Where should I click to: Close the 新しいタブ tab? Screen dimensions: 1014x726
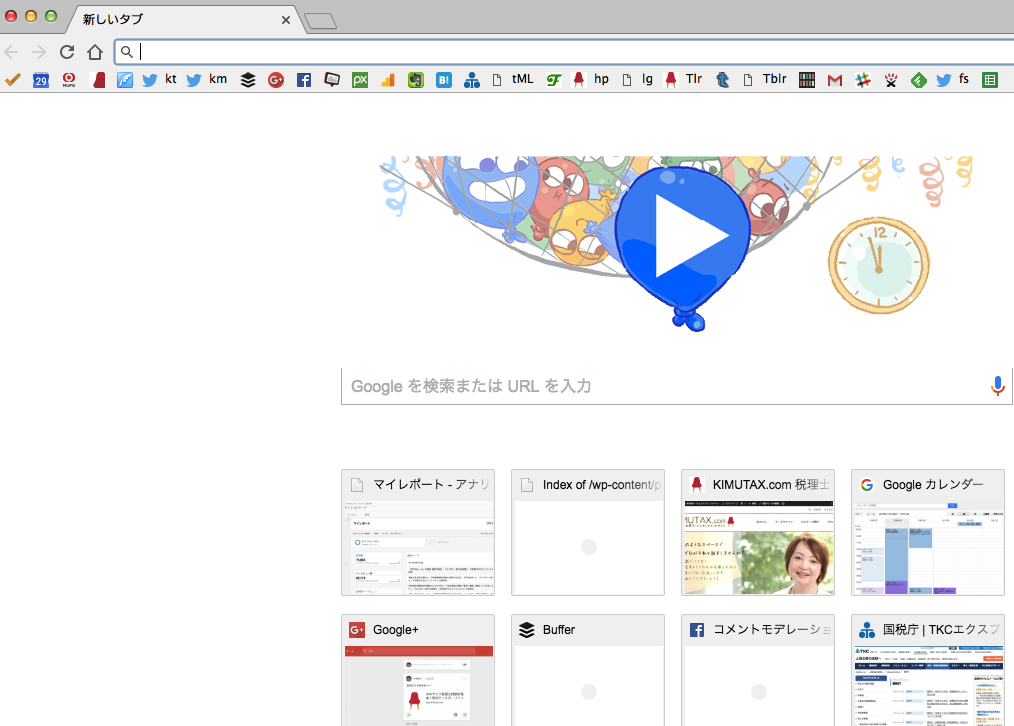click(x=286, y=20)
